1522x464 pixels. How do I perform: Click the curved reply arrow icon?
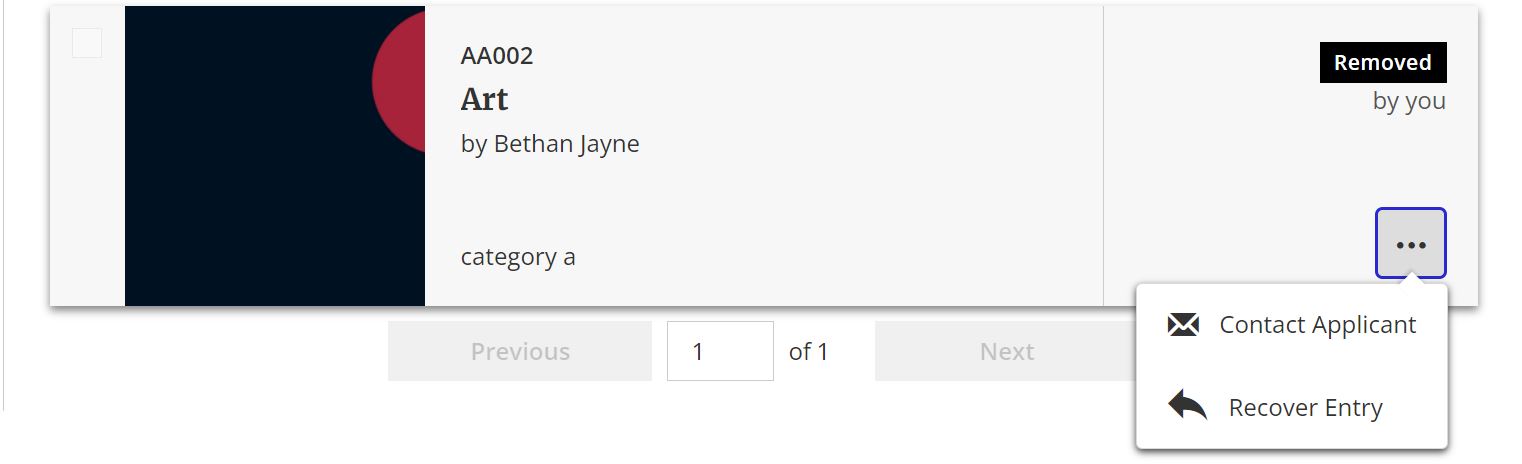[x=1187, y=405]
